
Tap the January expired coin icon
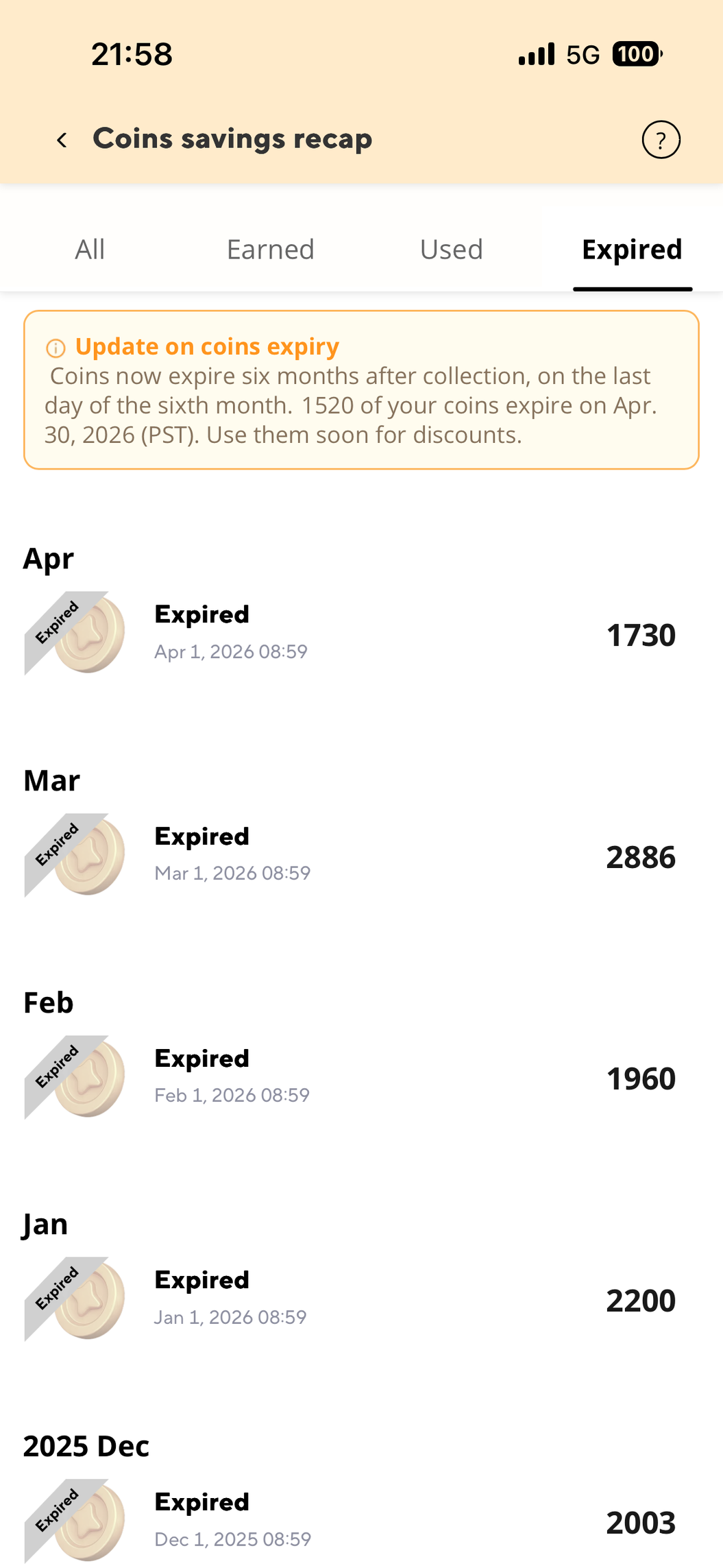pyautogui.click(x=75, y=1299)
